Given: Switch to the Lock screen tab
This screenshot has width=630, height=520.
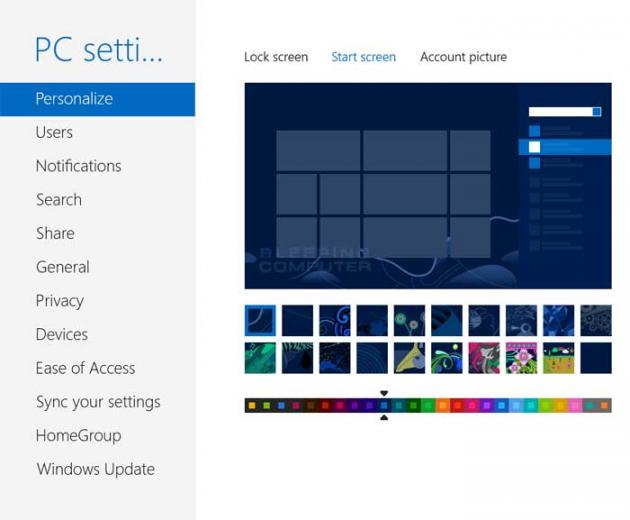Looking at the screenshot, I should point(276,57).
